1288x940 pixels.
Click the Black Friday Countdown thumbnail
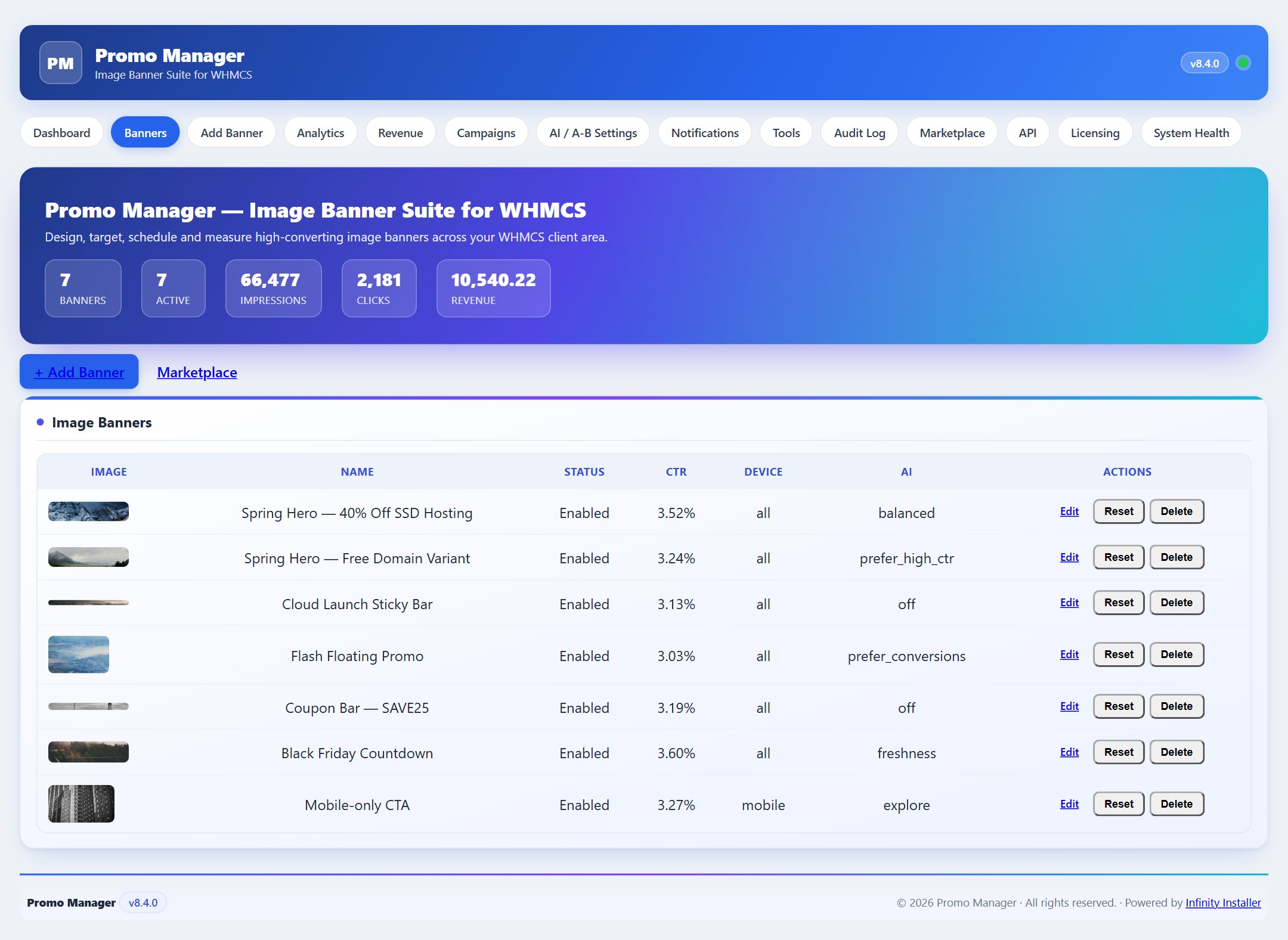pos(88,752)
